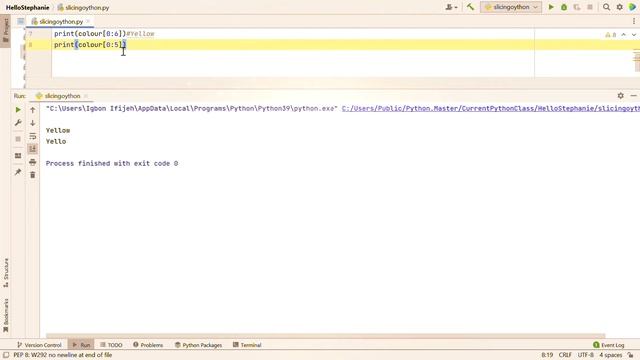The image size is (640, 360).
Task: Open the TODO tool window
Action: tap(111, 345)
